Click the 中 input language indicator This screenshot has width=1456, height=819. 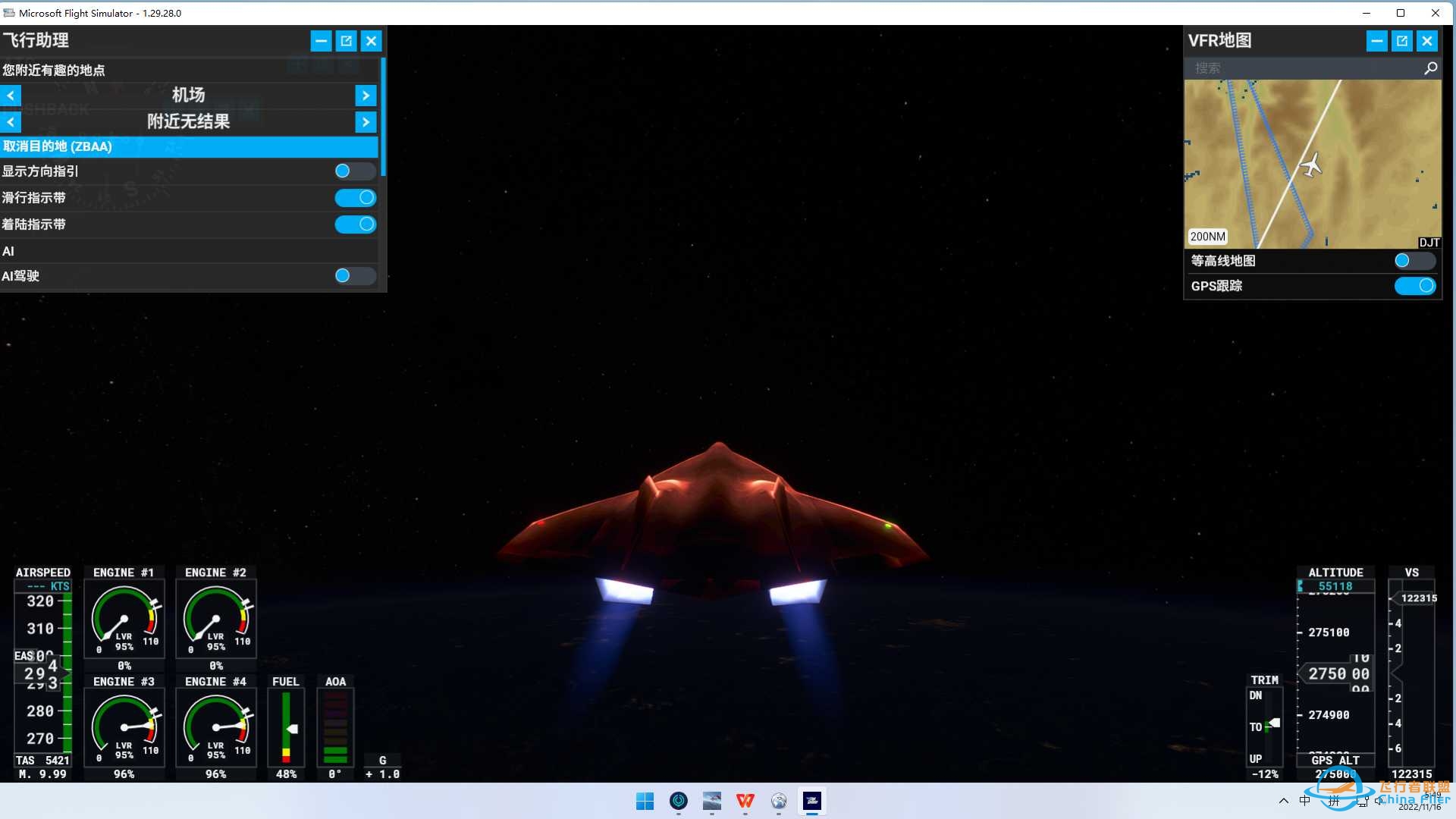coord(1304,801)
